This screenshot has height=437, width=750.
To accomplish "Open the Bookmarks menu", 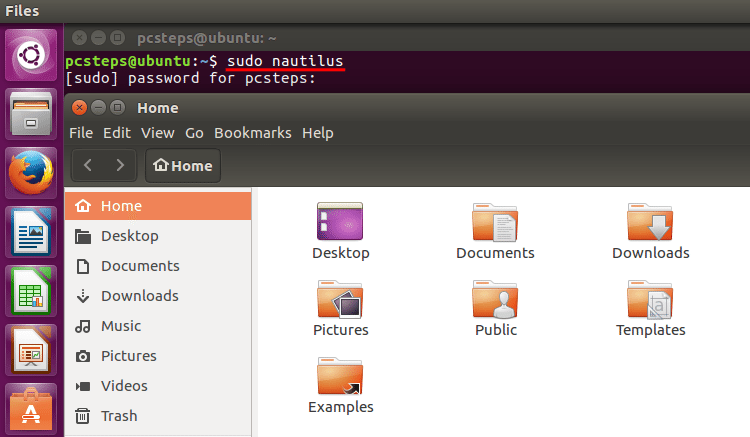I will pyautogui.click(x=253, y=133).
